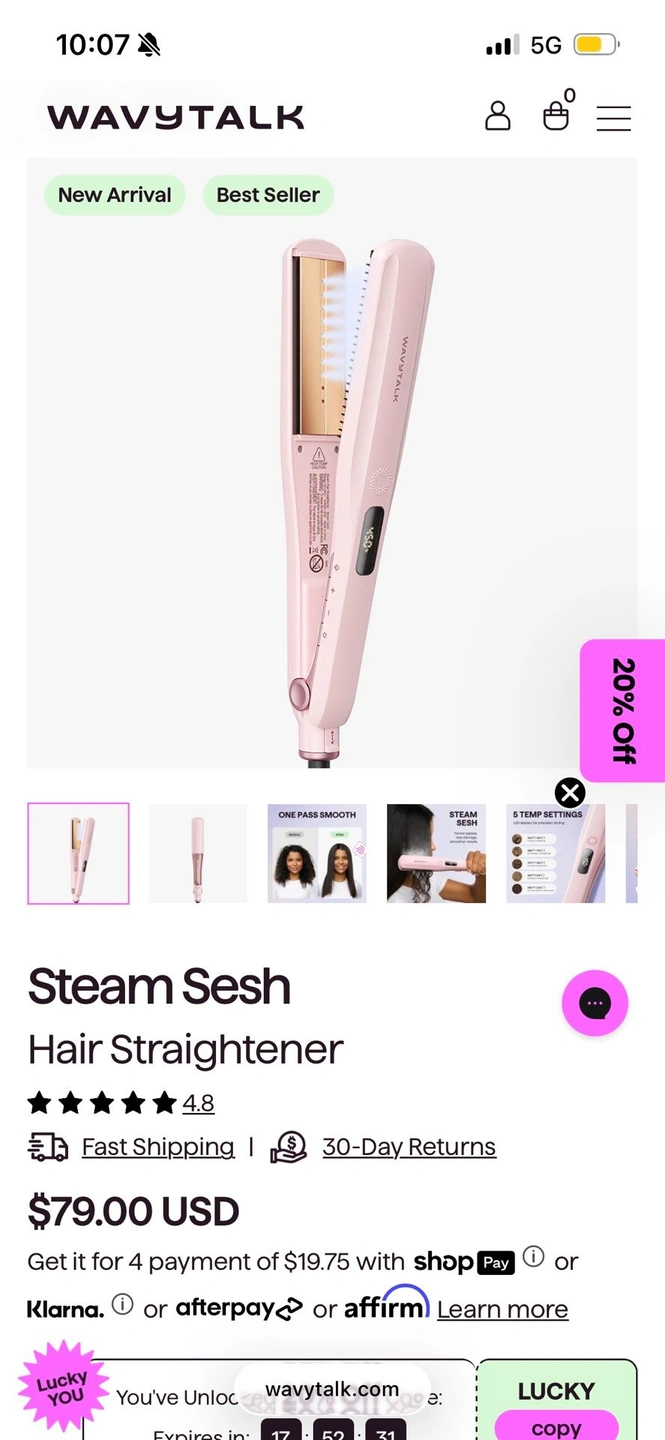The image size is (665, 1440).
Task: Tap the Wavytalk logo
Action: tap(175, 117)
